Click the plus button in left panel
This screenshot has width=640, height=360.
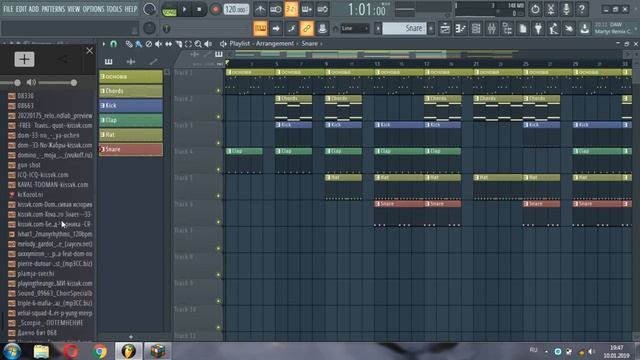[x=24, y=59]
